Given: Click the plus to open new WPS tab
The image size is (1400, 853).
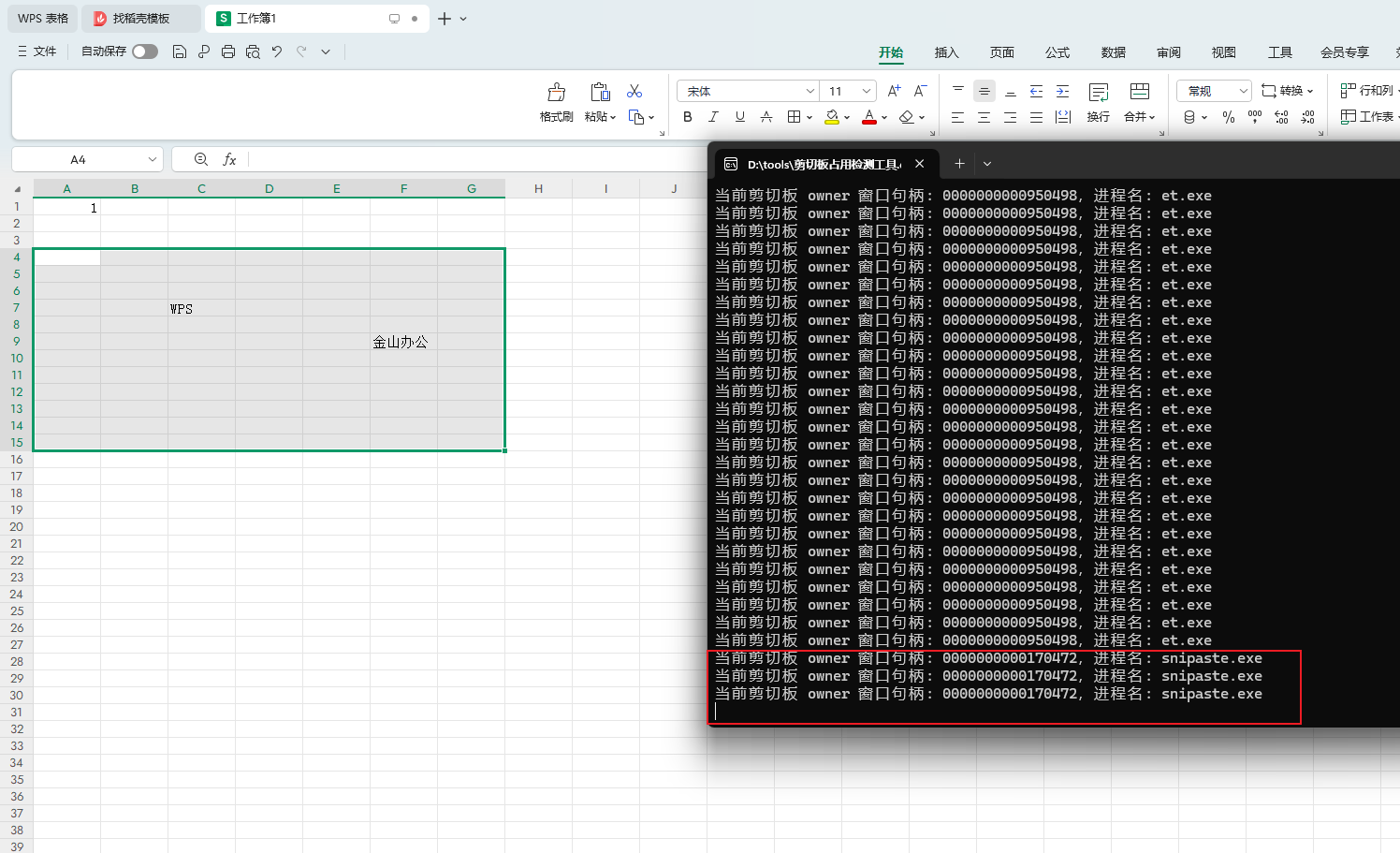Looking at the screenshot, I should [445, 19].
